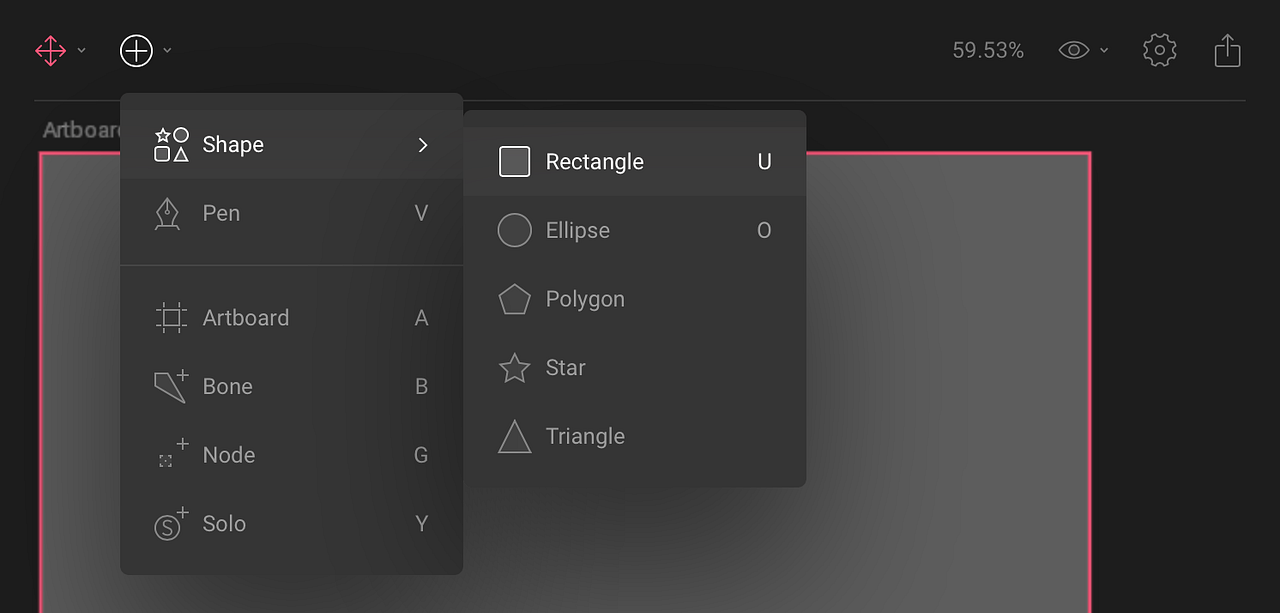The width and height of the screenshot is (1280, 613).
Task: Open the Share/Export panel
Action: [x=1227, y=49]
